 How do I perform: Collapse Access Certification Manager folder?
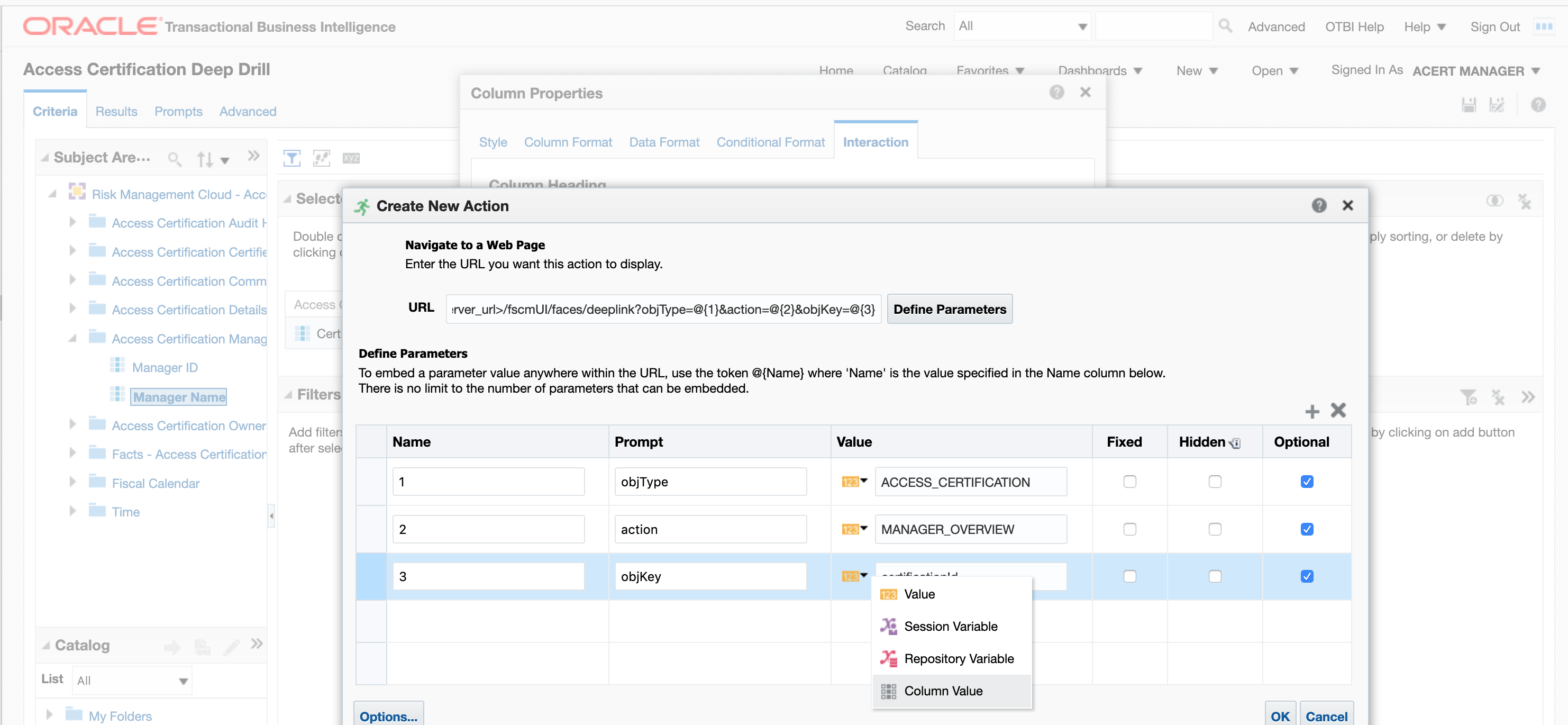[x=72, y=338]
